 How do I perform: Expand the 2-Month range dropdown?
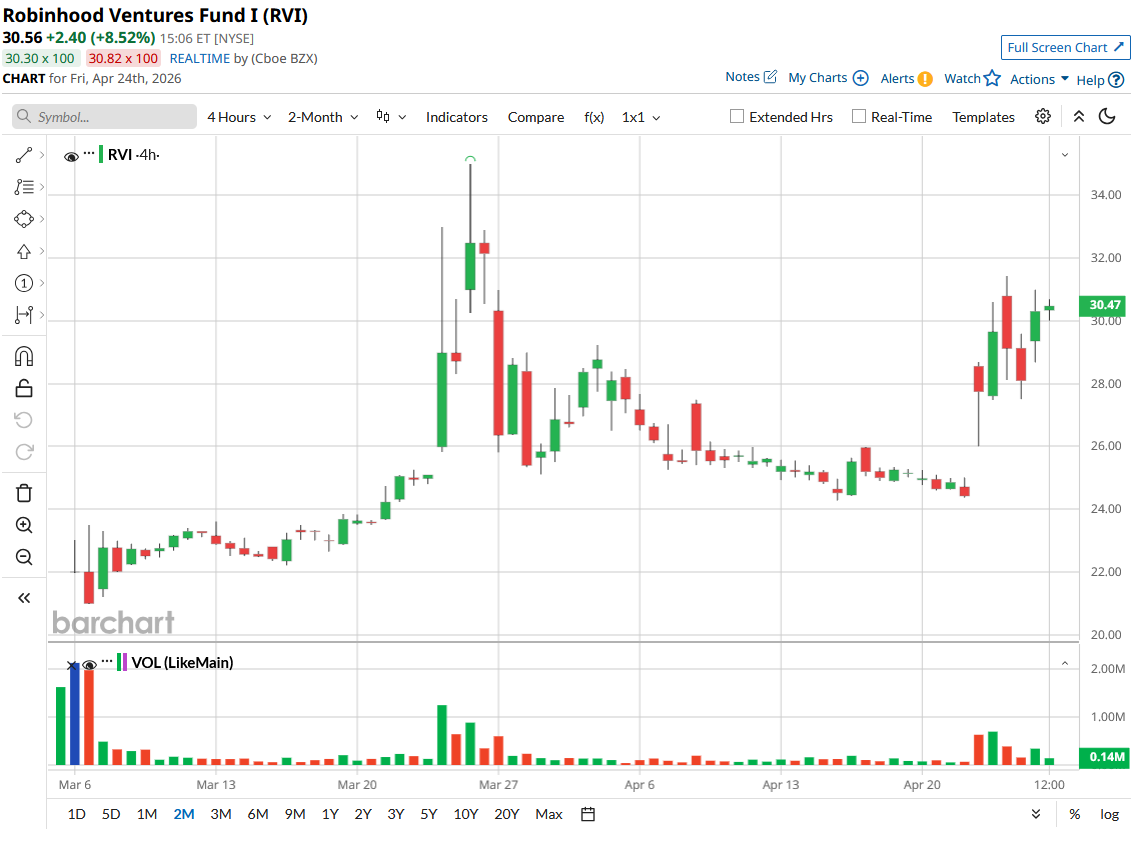click(321, 117)
